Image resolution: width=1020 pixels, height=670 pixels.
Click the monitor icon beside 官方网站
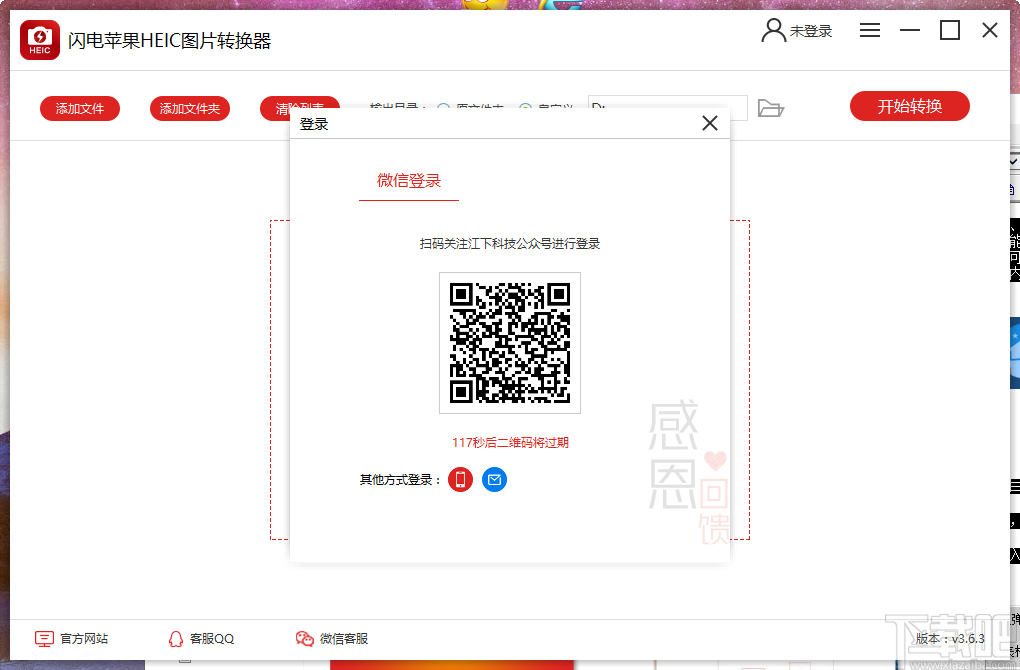(44, 639)
